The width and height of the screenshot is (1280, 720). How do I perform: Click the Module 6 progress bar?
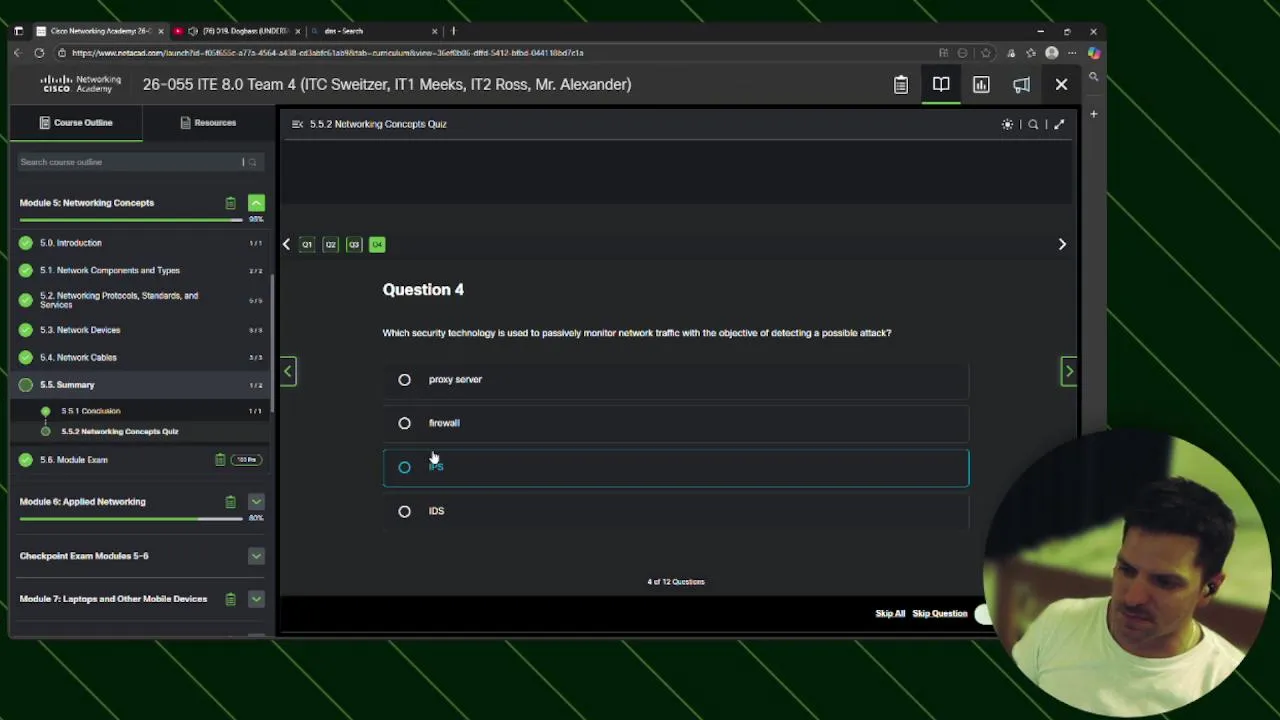pyautogui.click(x=131, y=518)
